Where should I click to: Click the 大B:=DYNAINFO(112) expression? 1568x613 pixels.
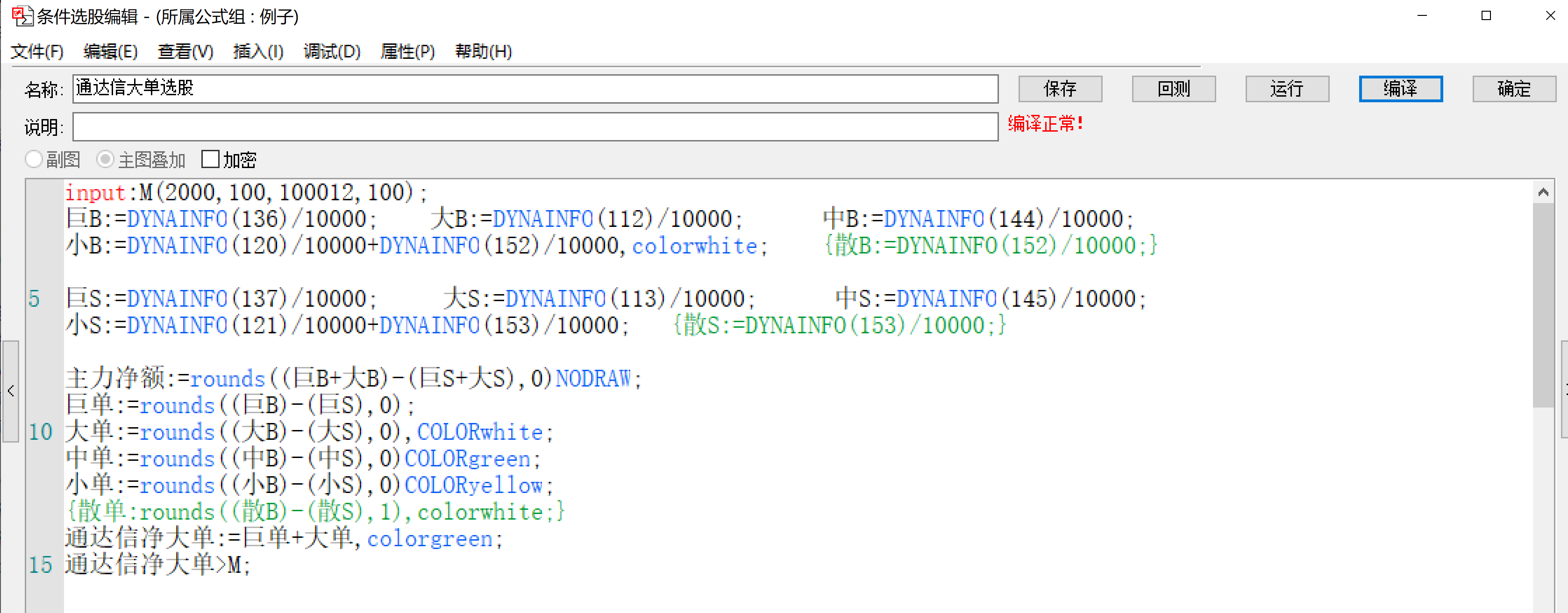[587, 219]
